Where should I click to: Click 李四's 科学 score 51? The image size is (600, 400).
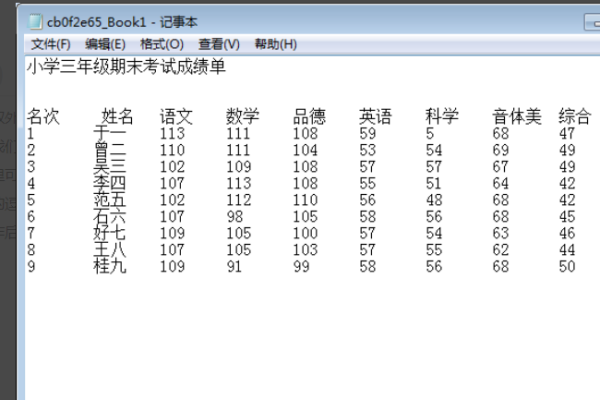tap(434, 183)
